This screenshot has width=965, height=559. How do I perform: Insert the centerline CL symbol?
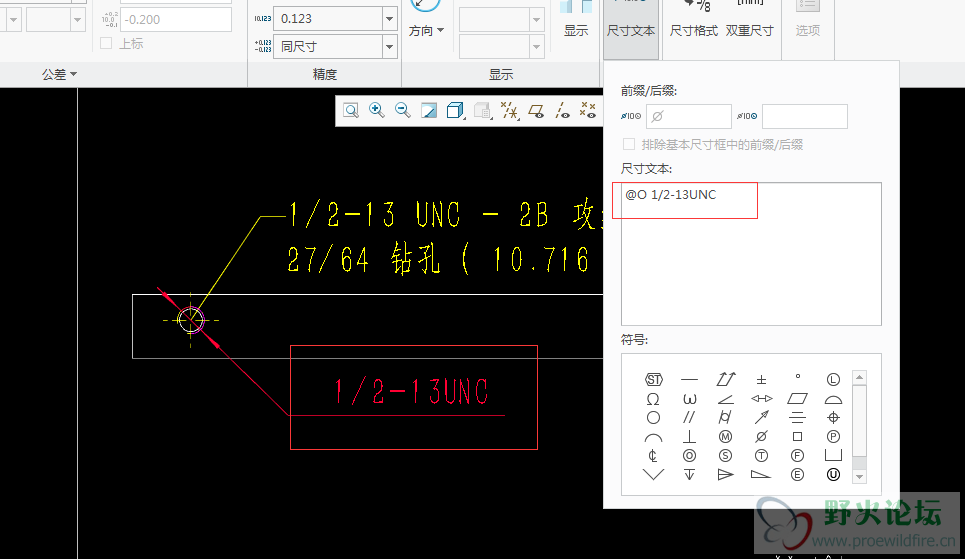point(654,456)
